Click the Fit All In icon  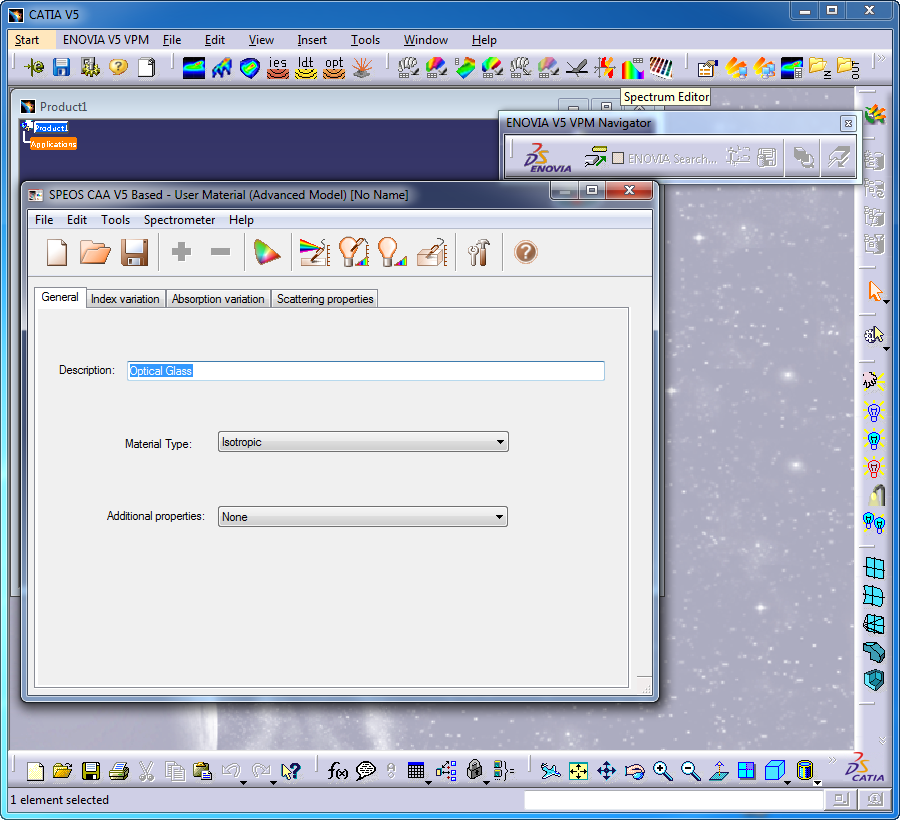[x=579, y=771]
